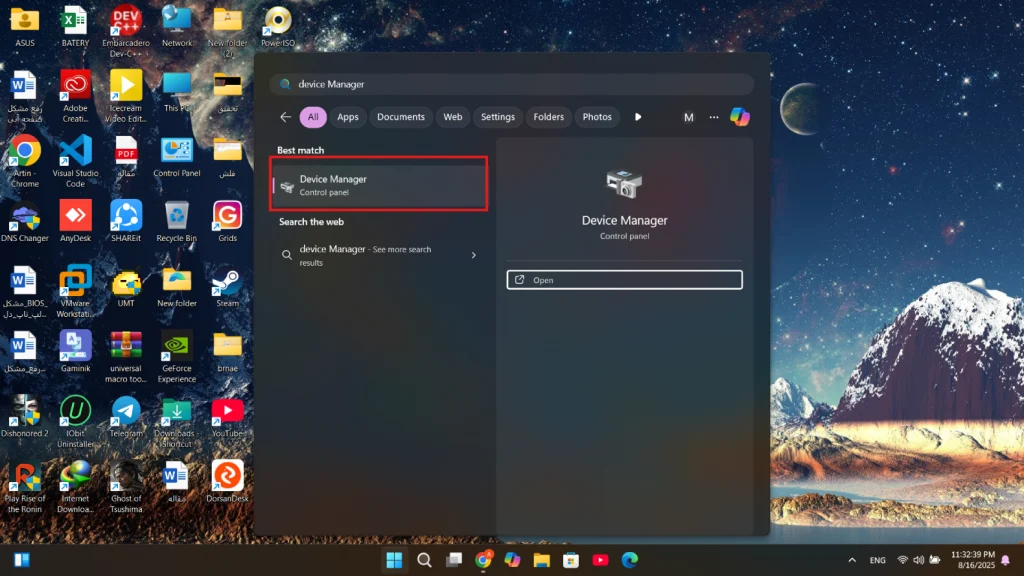
Task: Open File Explorer from the taskbar
Action: tap(541, 560)
